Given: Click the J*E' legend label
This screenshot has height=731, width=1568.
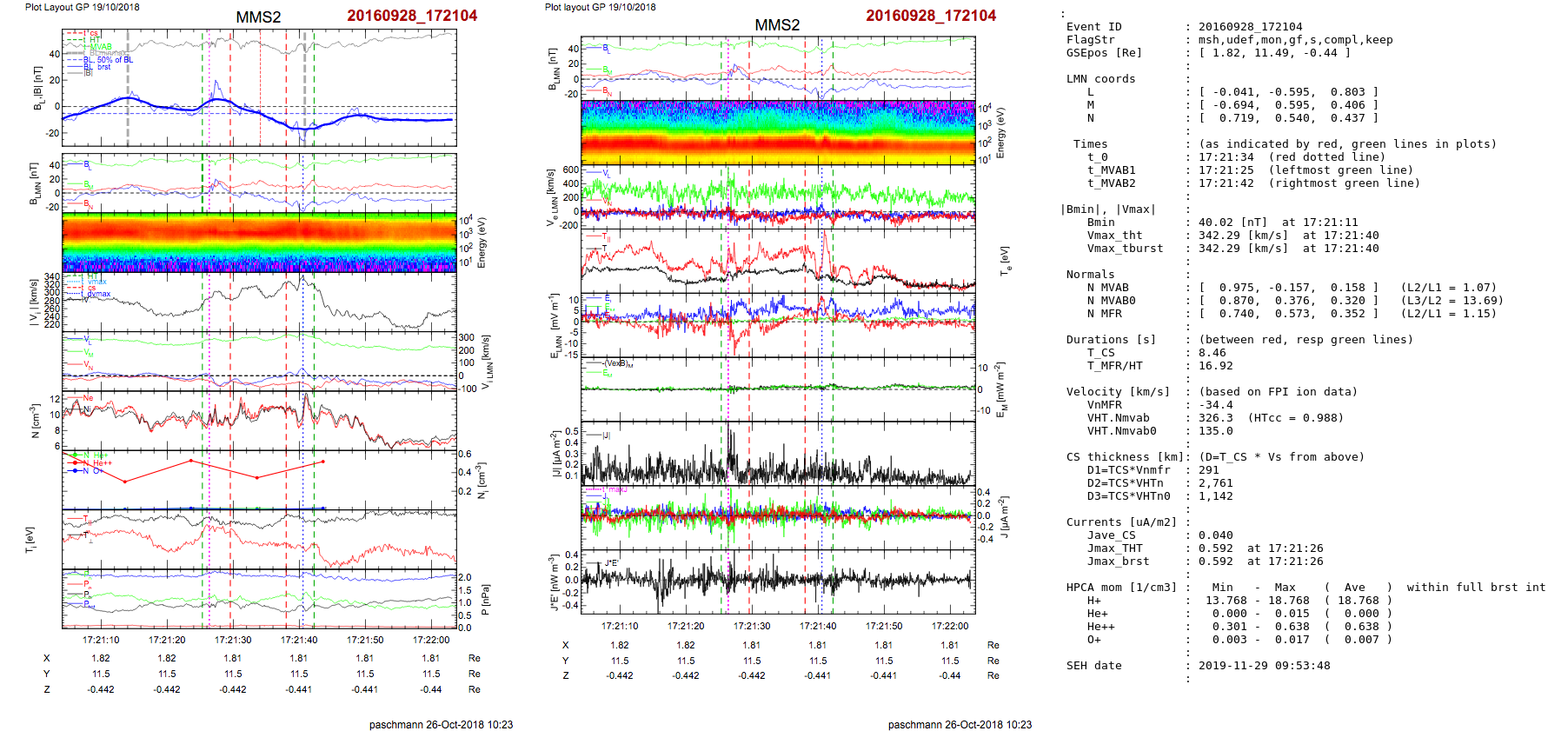Looking at the screenshot, I should tap(611, 563).
